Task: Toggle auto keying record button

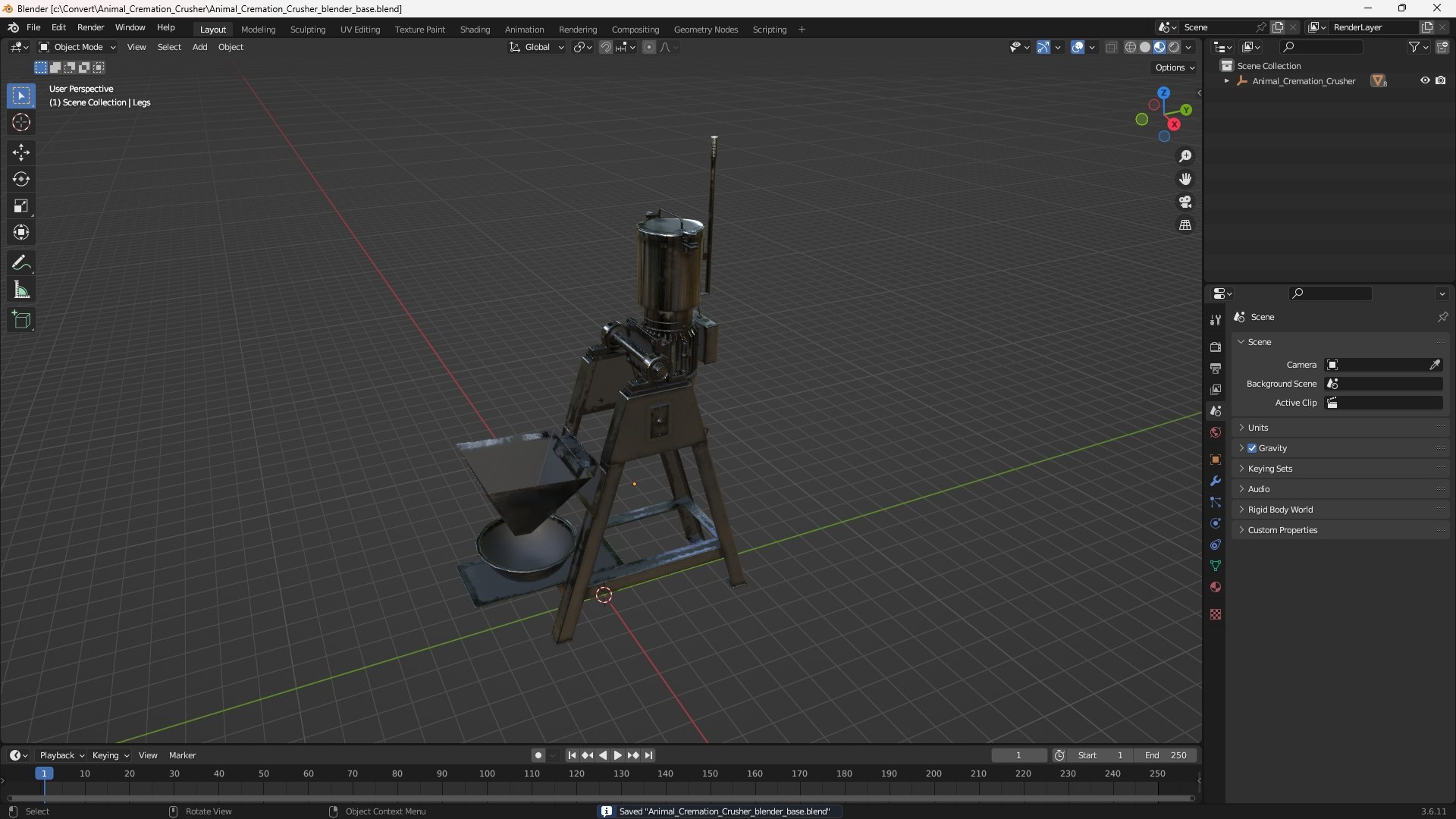Action: click(x=538, y=755)
